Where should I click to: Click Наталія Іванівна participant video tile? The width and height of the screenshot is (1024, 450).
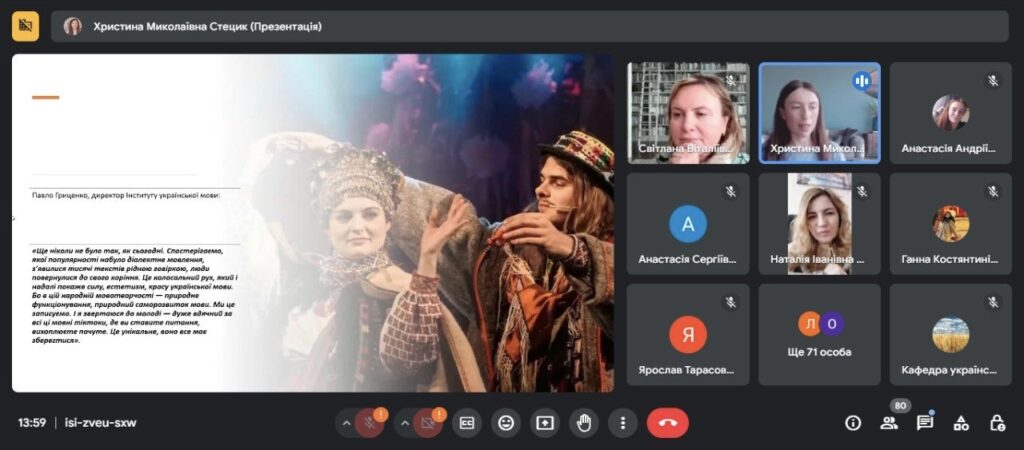coord(819,224)
